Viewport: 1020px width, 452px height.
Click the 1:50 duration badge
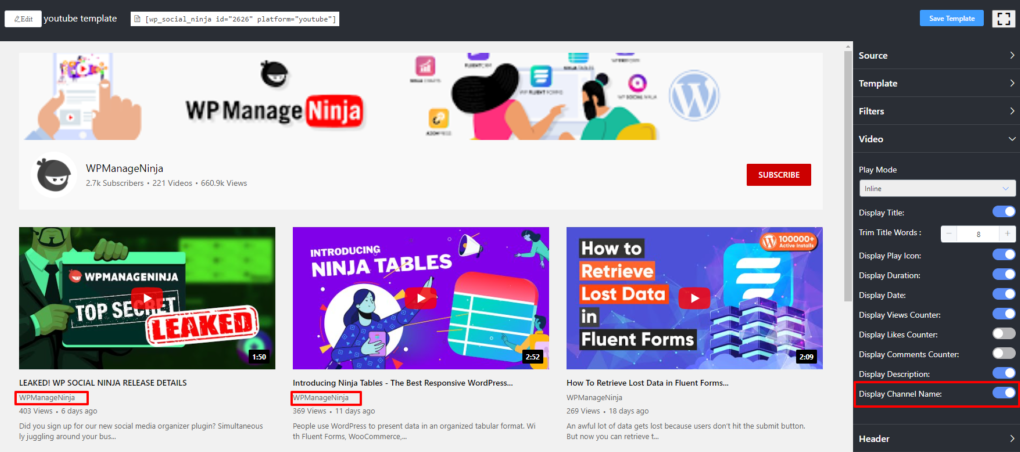point(259,356)
